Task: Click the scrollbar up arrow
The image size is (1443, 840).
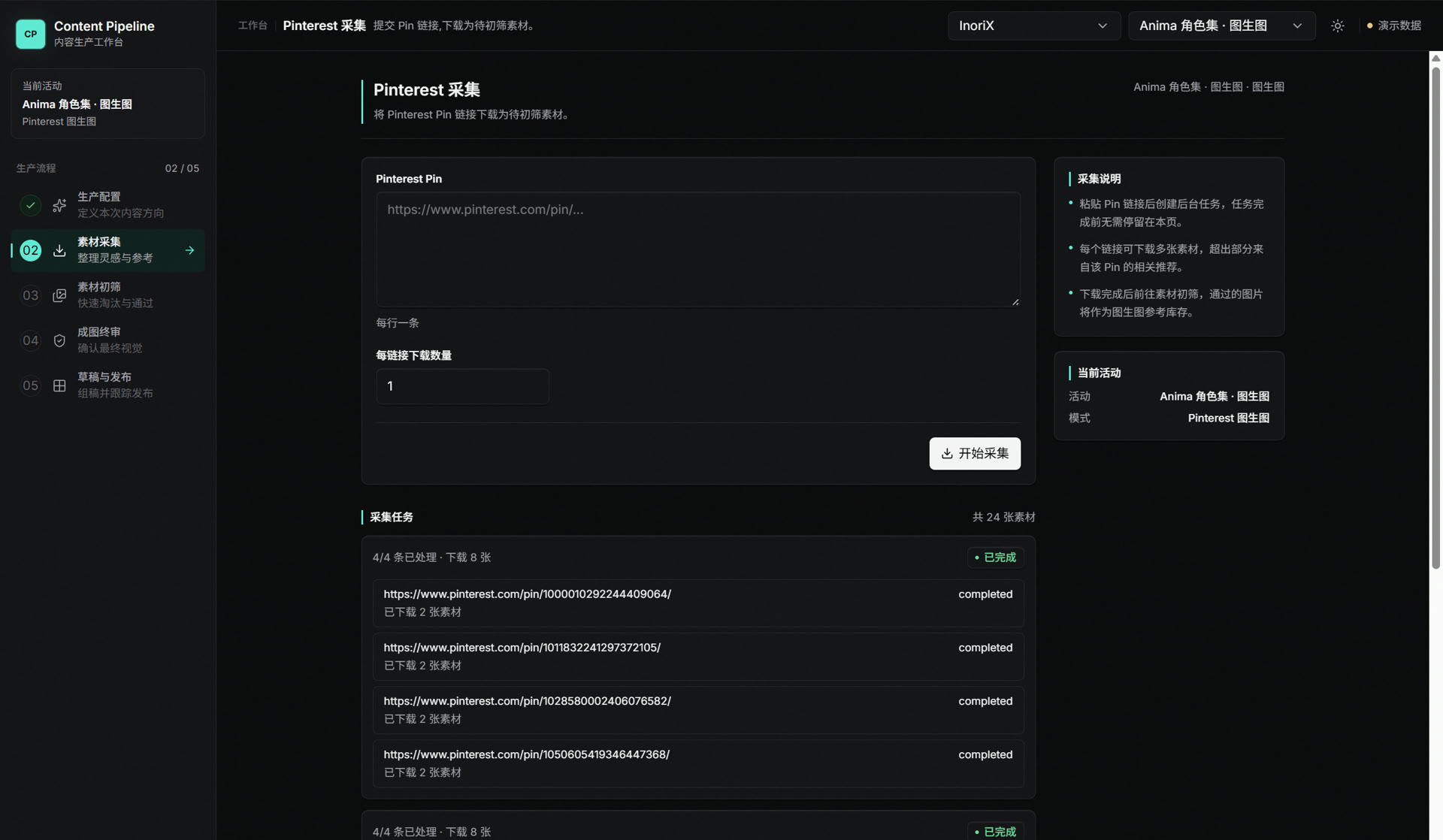Action: point(1435,58)
